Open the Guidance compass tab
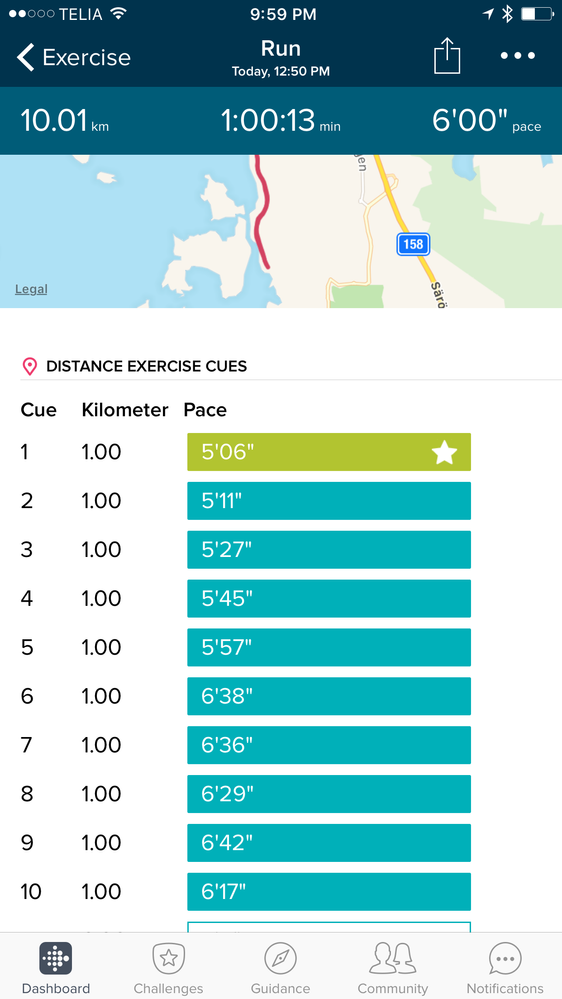 pos(280,968)
